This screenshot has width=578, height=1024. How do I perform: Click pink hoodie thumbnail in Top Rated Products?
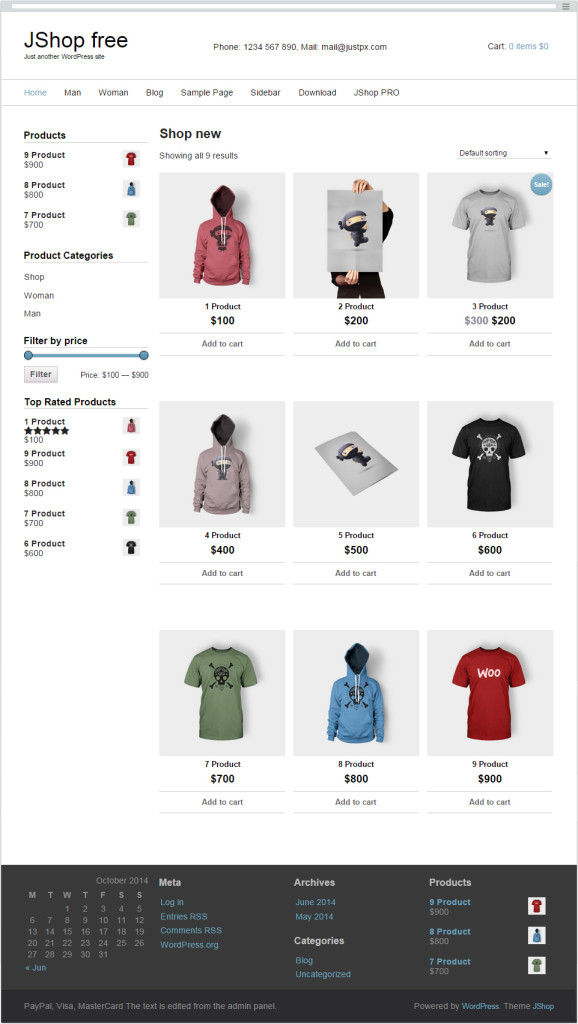pyautogui.click(x=131, y=426)
